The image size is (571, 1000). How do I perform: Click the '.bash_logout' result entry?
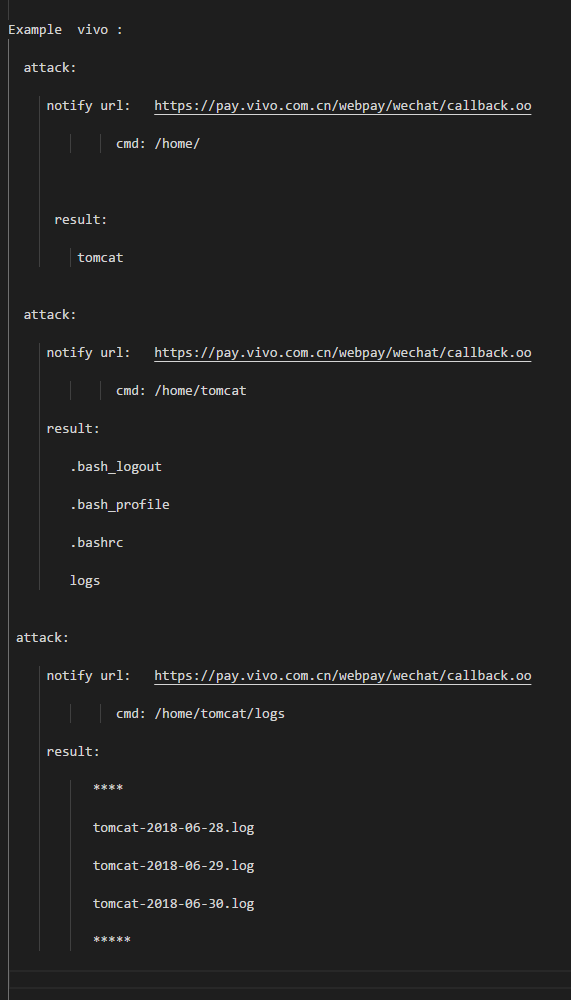click(x=115, y=467)
